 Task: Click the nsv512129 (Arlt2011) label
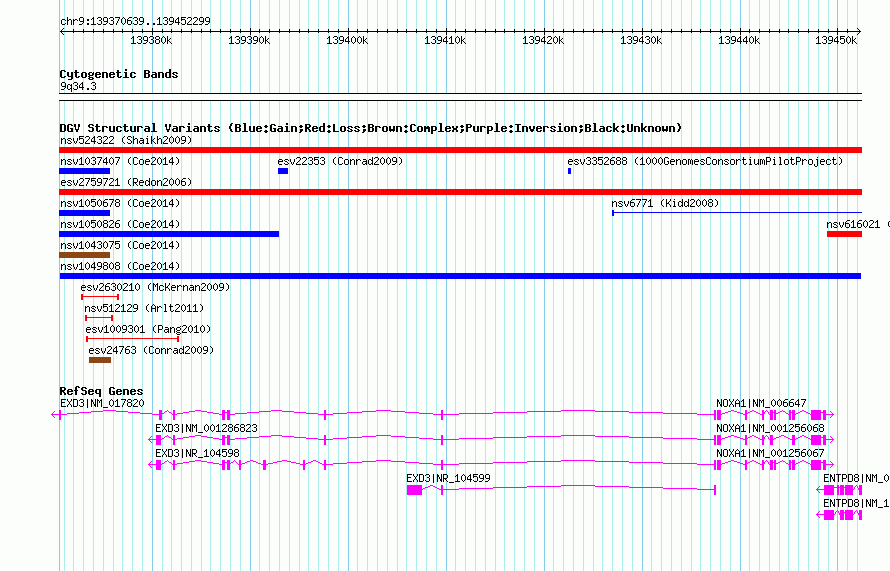point(144,308)
